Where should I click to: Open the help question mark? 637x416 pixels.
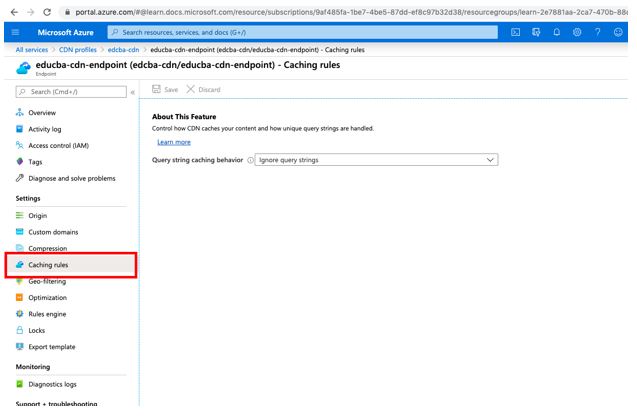click(x=598, y=32)
